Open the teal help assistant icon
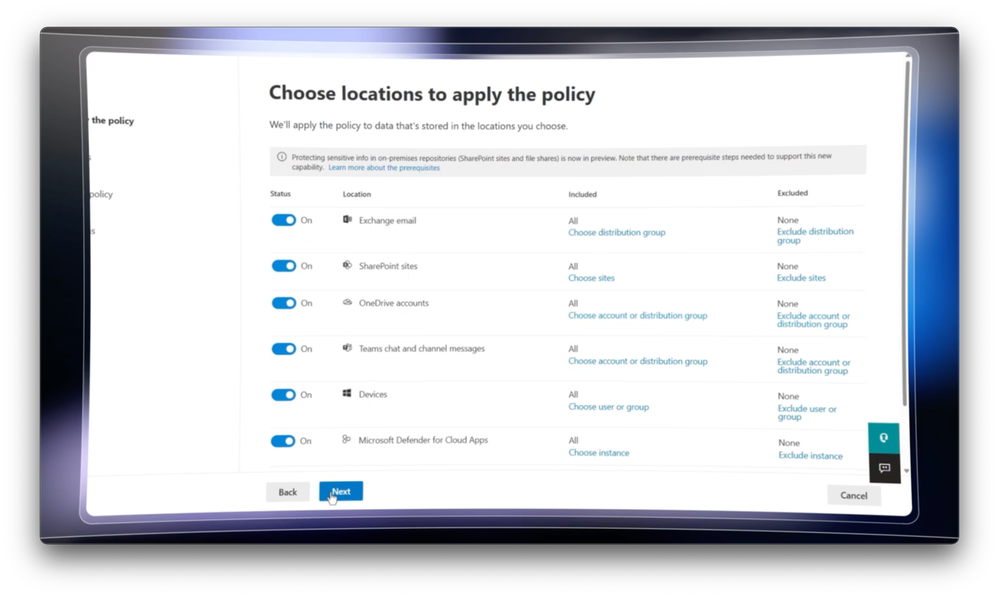This screenshot has width=999, height=597. pos(884,438)
